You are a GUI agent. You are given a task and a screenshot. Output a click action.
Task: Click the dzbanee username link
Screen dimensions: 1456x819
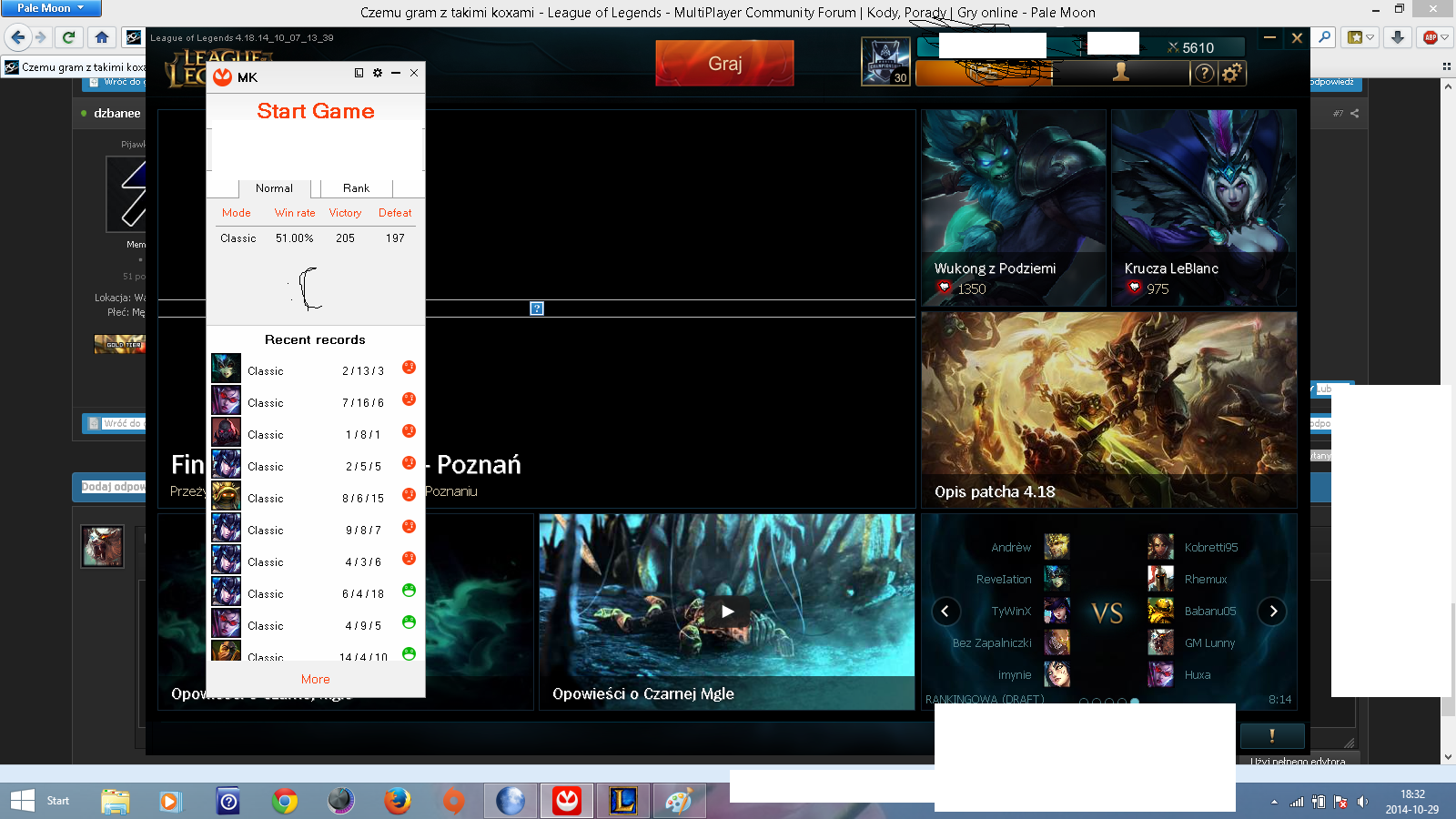(117, 114)
